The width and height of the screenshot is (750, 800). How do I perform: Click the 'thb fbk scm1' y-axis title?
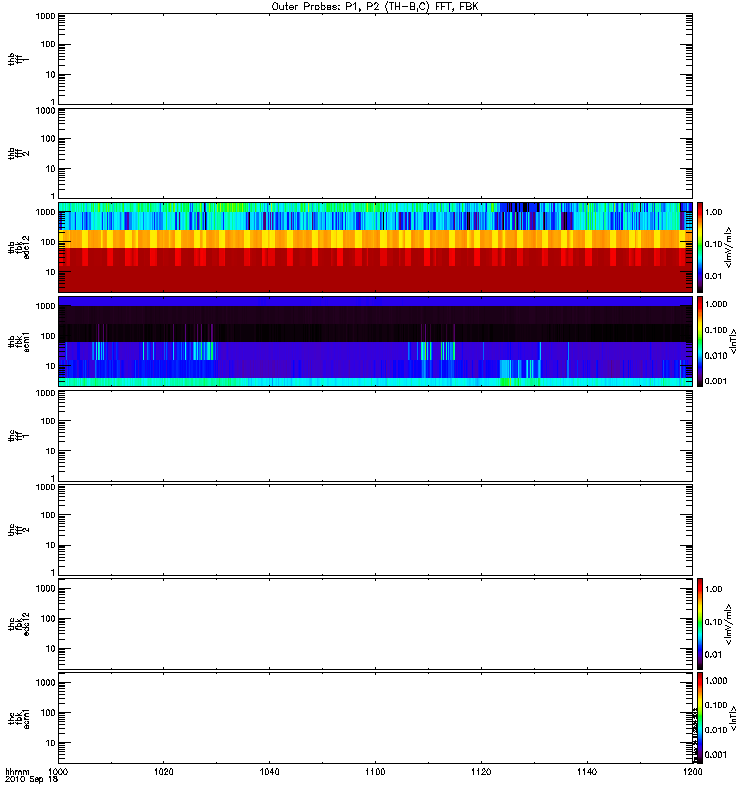pyautogui.click(x=19, y=341)
